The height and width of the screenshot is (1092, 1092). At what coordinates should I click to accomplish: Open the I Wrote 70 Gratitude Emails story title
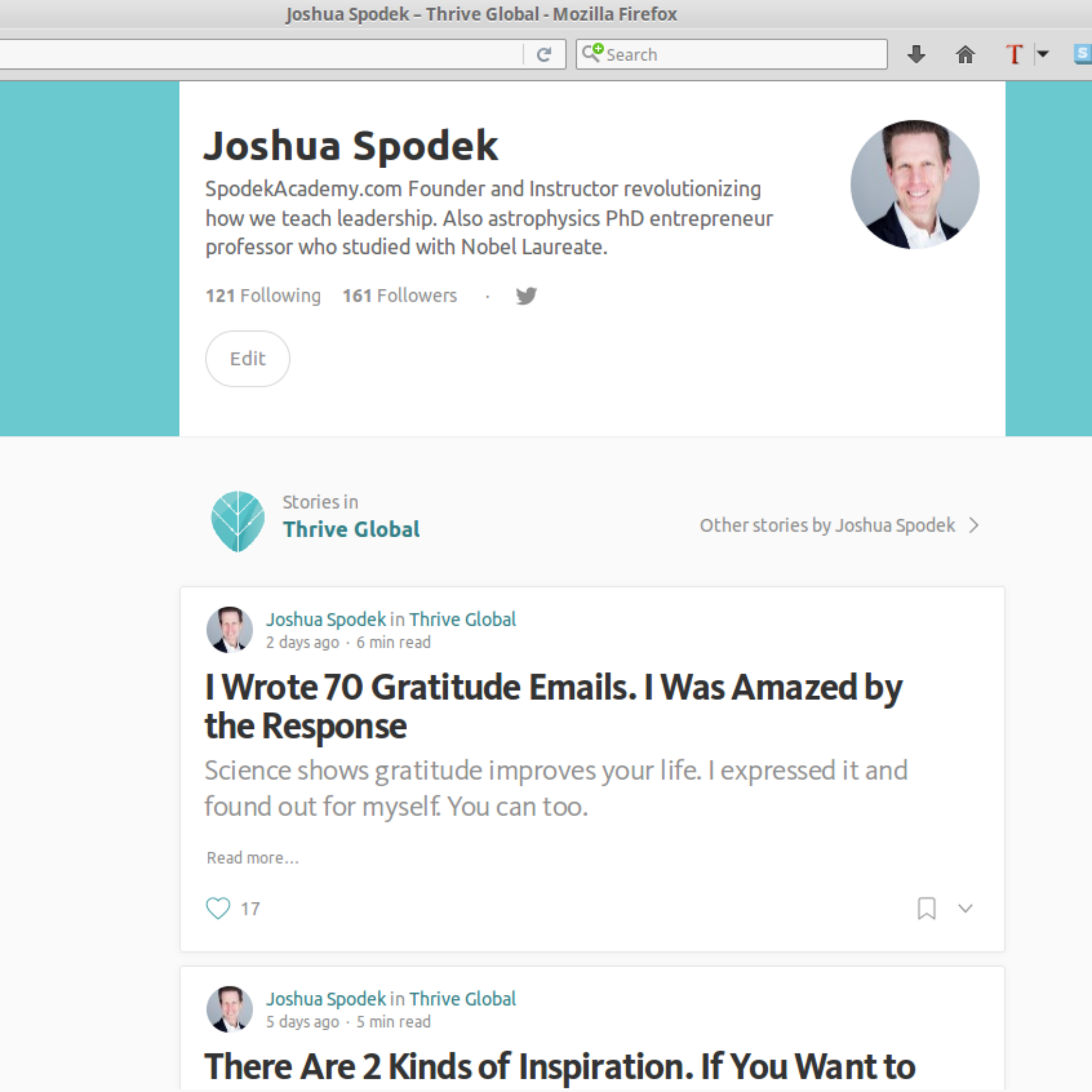[553, 707]
